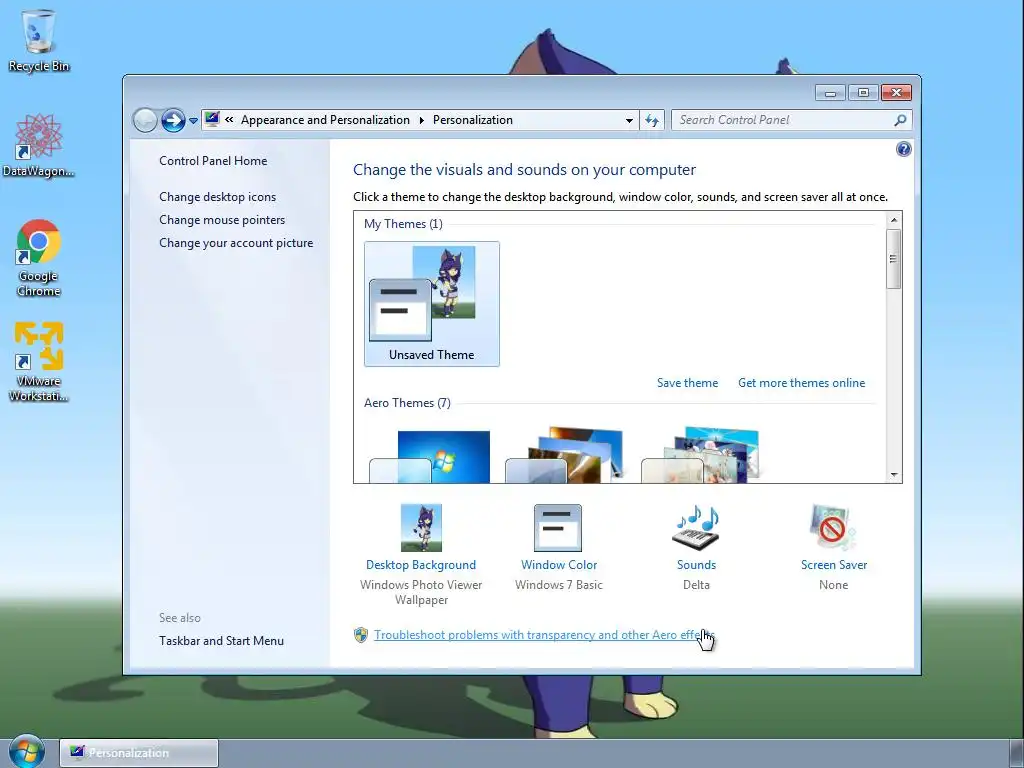Click the Delta sound scheme label
The height and width of the screenshot is (768, 1024).
pos(696,584)
